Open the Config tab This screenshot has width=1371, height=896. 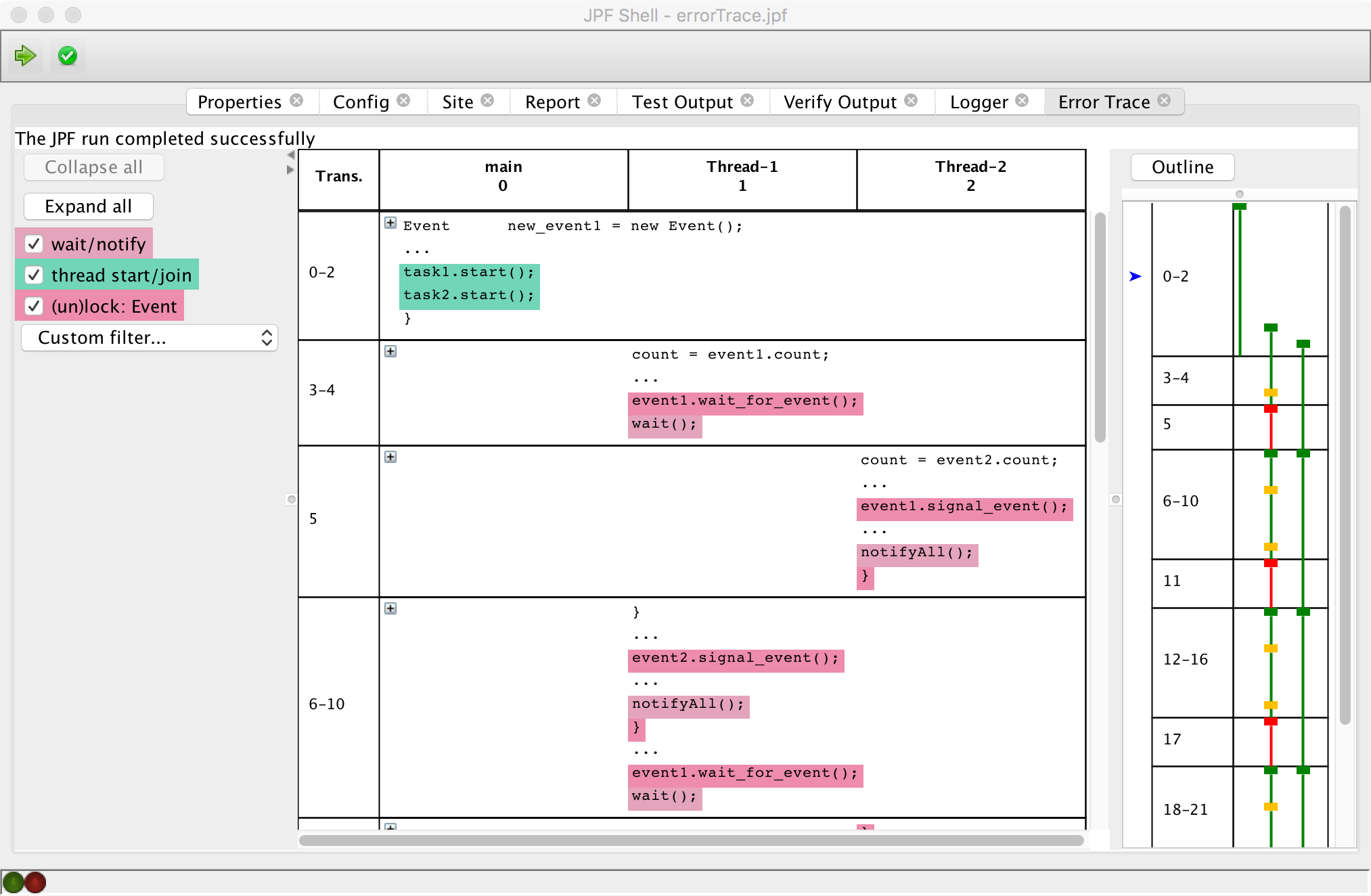point(361,102)
